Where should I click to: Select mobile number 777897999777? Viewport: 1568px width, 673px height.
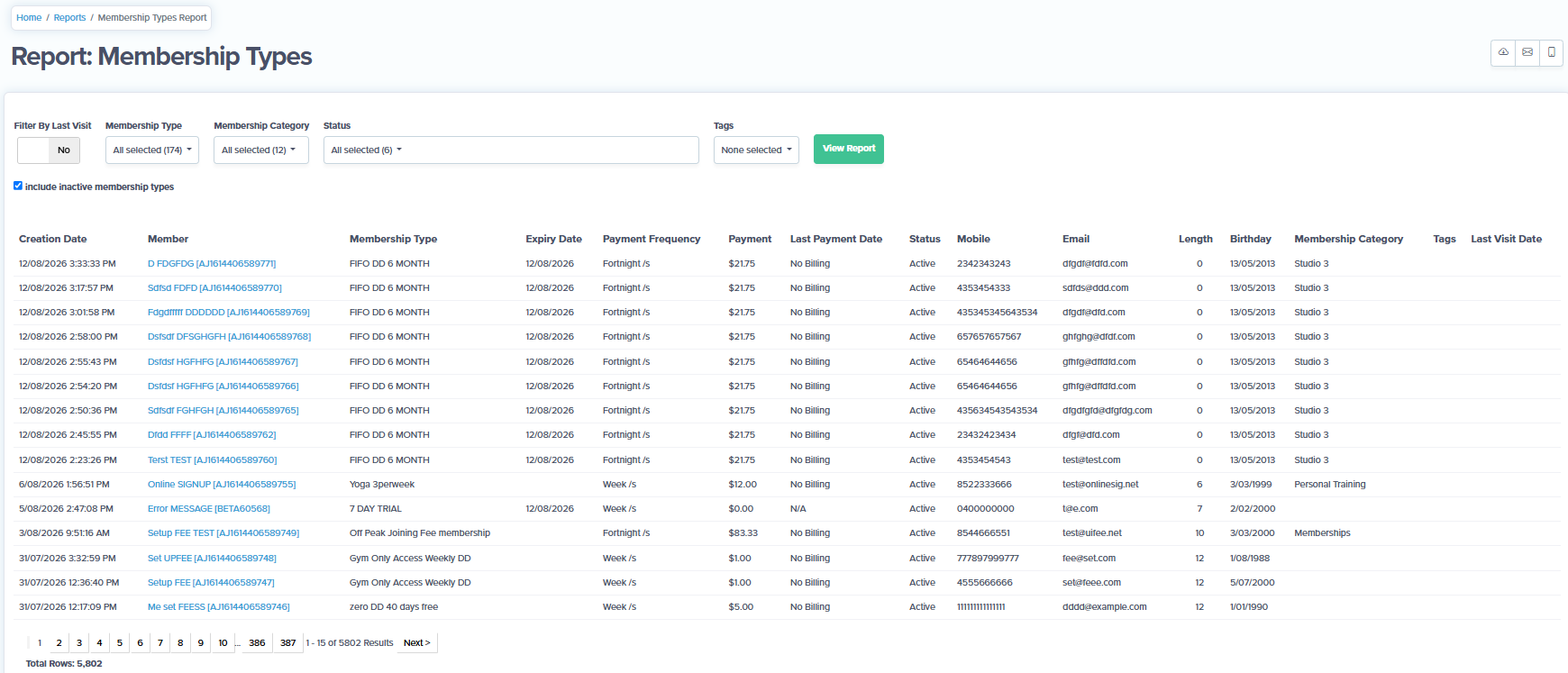point(988,559)
